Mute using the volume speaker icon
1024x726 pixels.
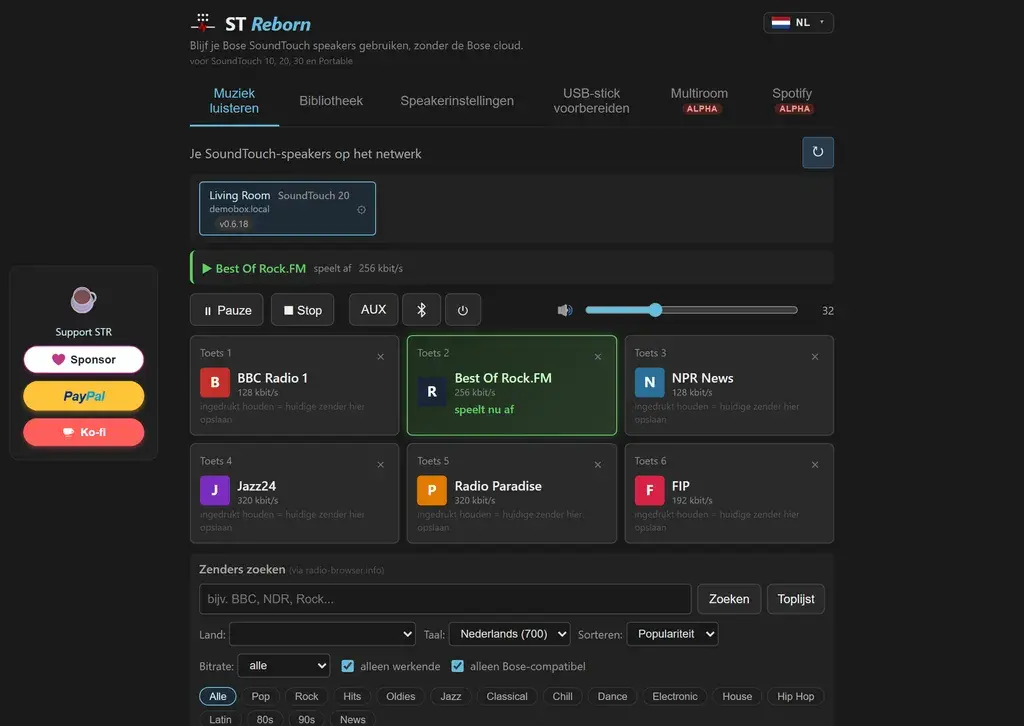(x=564, y=310)
